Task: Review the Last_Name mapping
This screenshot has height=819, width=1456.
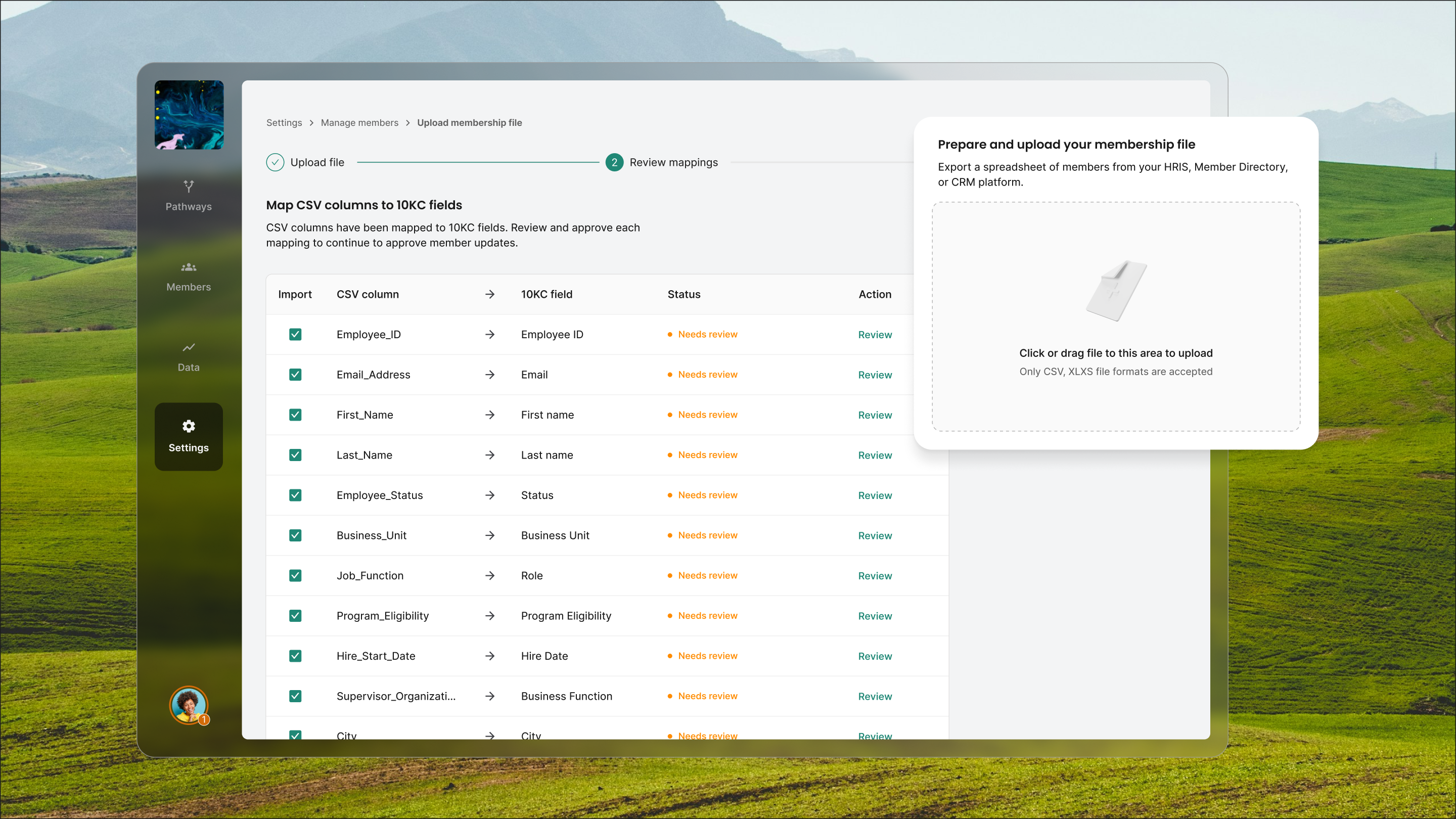Action: point(875,455)
